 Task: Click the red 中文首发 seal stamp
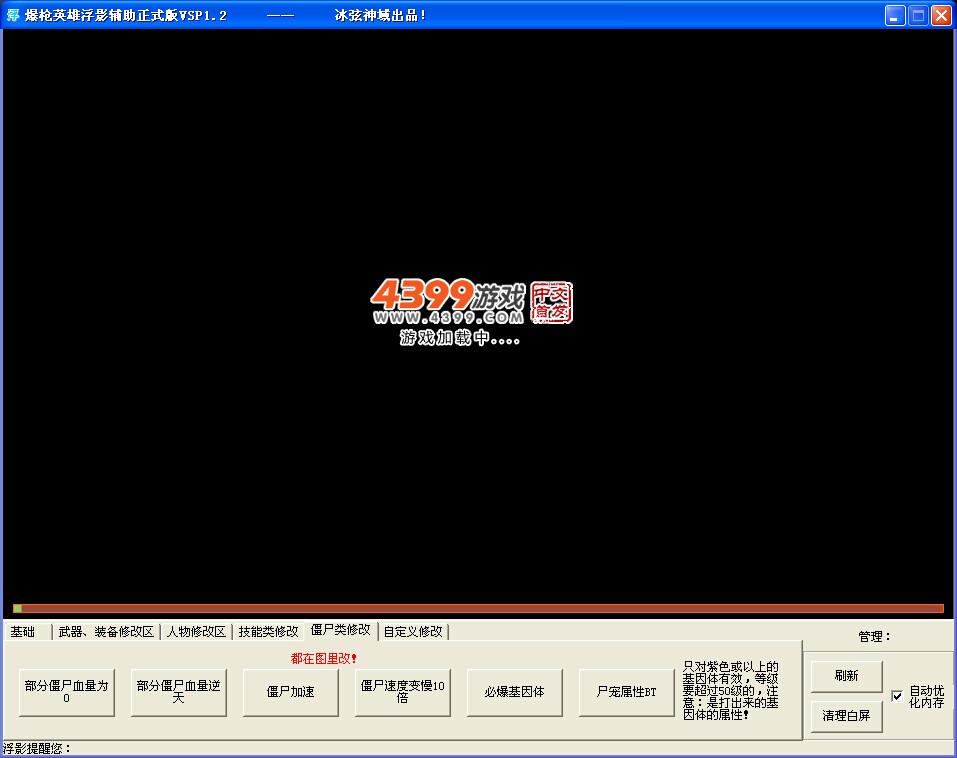click(551, 301)
